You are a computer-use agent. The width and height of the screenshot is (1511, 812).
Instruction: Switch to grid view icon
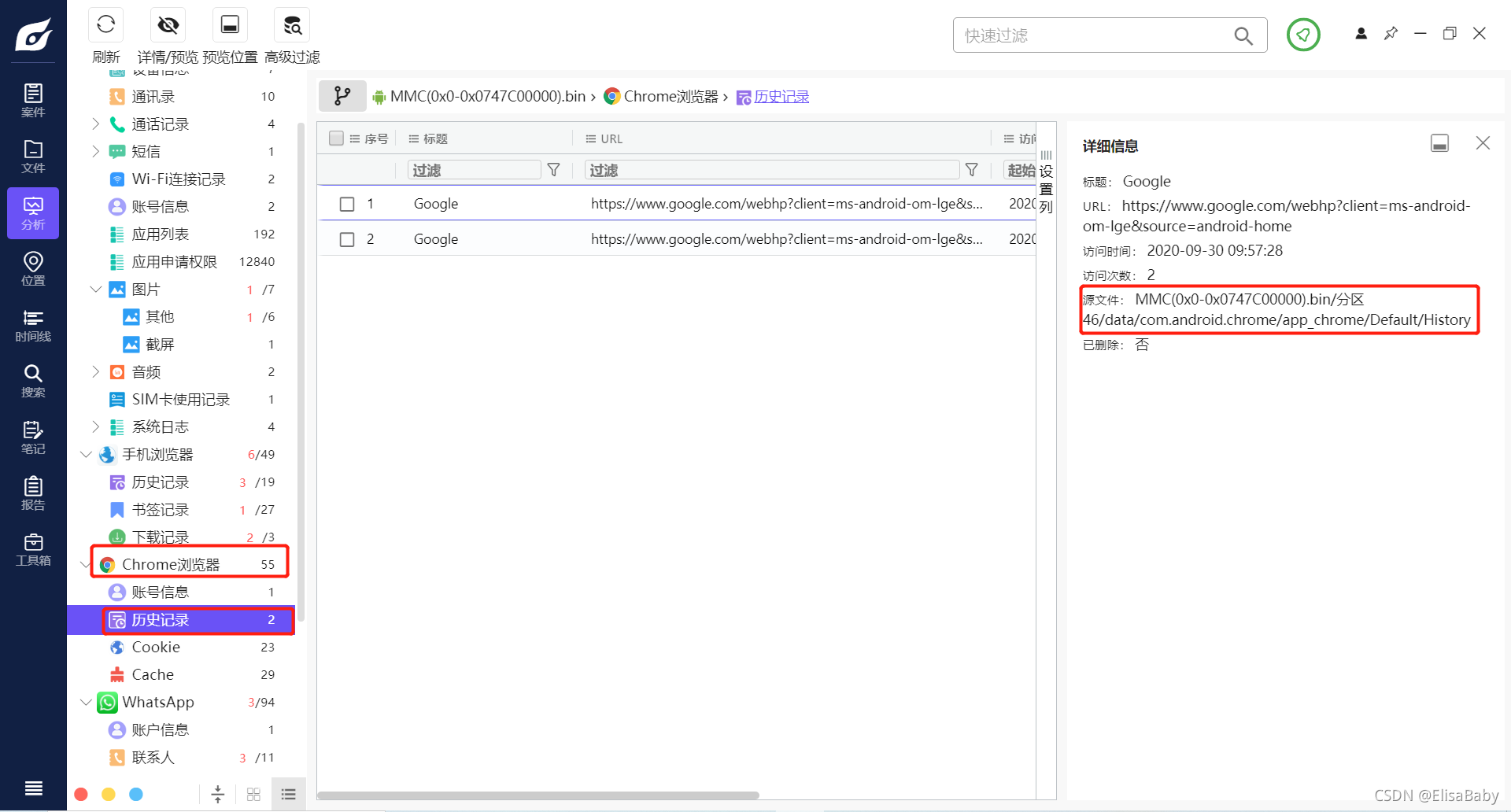coord(253,795)
